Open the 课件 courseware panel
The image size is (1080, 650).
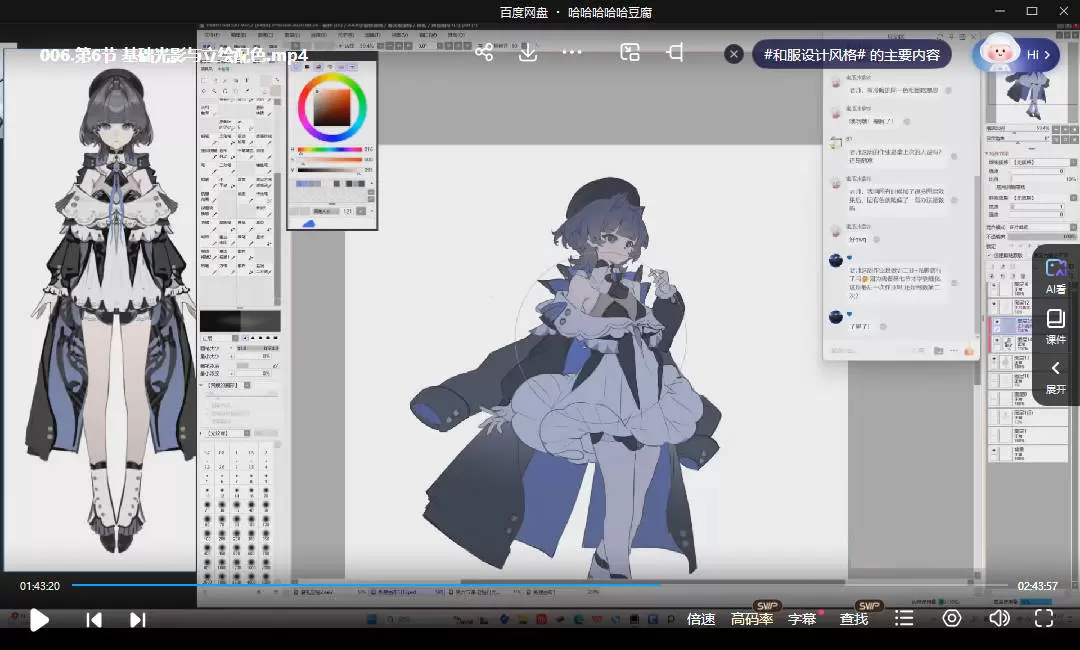[x=1055, y=326]
